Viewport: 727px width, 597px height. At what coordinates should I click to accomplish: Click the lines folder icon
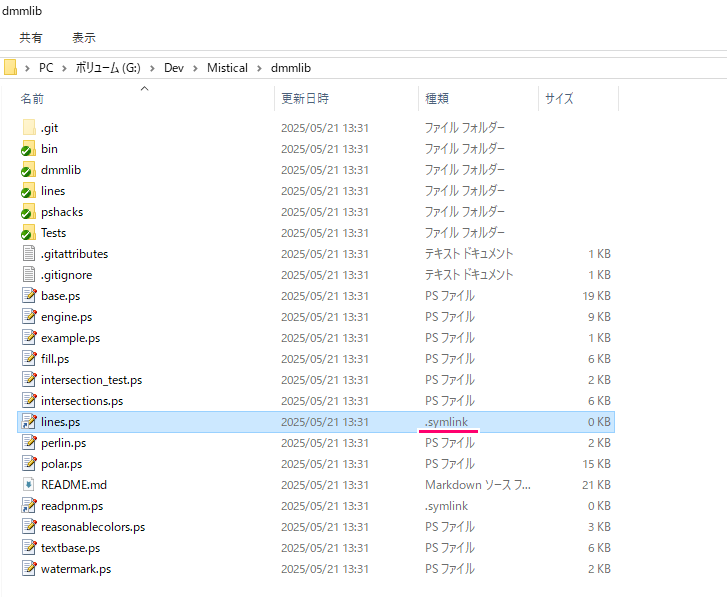coord(29,191)
